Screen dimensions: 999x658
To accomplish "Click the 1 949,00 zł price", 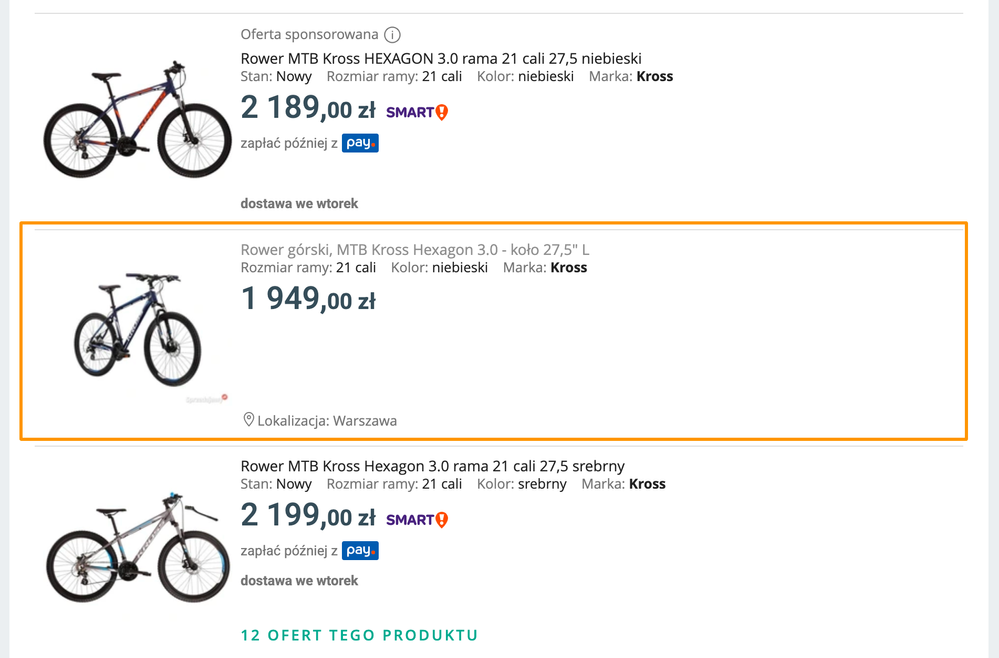I will [308, 299].
